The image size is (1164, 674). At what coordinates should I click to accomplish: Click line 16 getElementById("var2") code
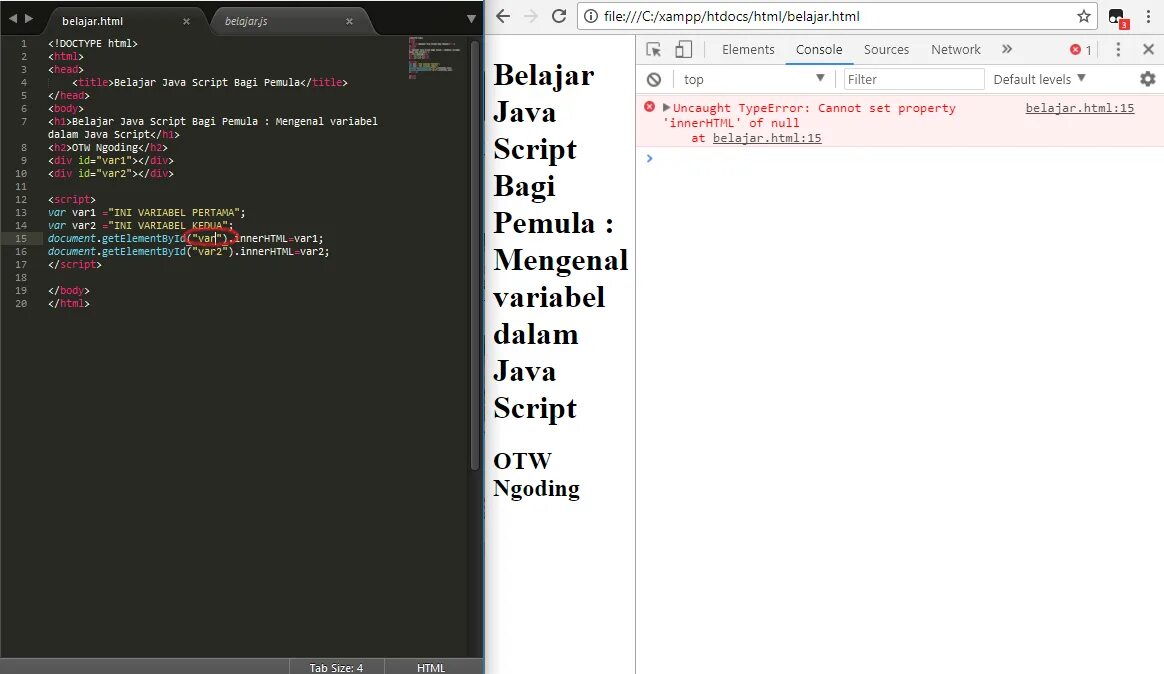189,252
